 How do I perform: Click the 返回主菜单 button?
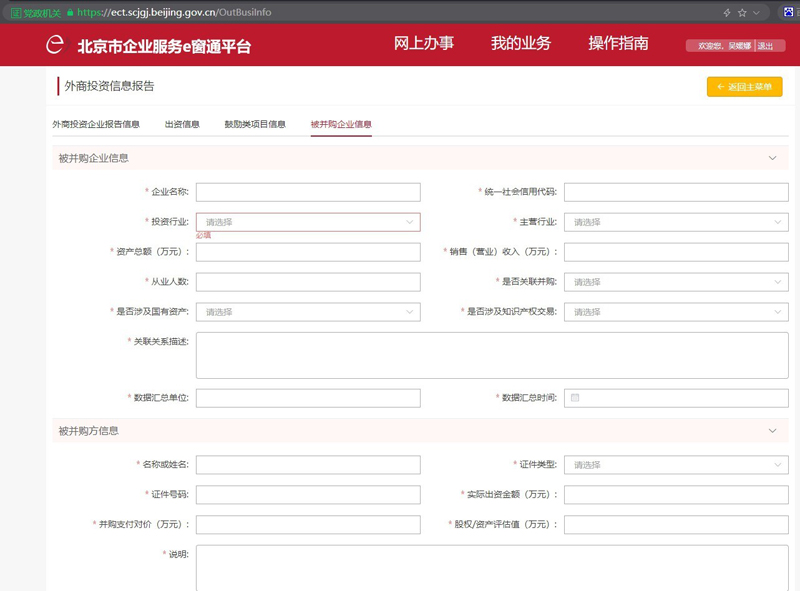coord(744,87)
